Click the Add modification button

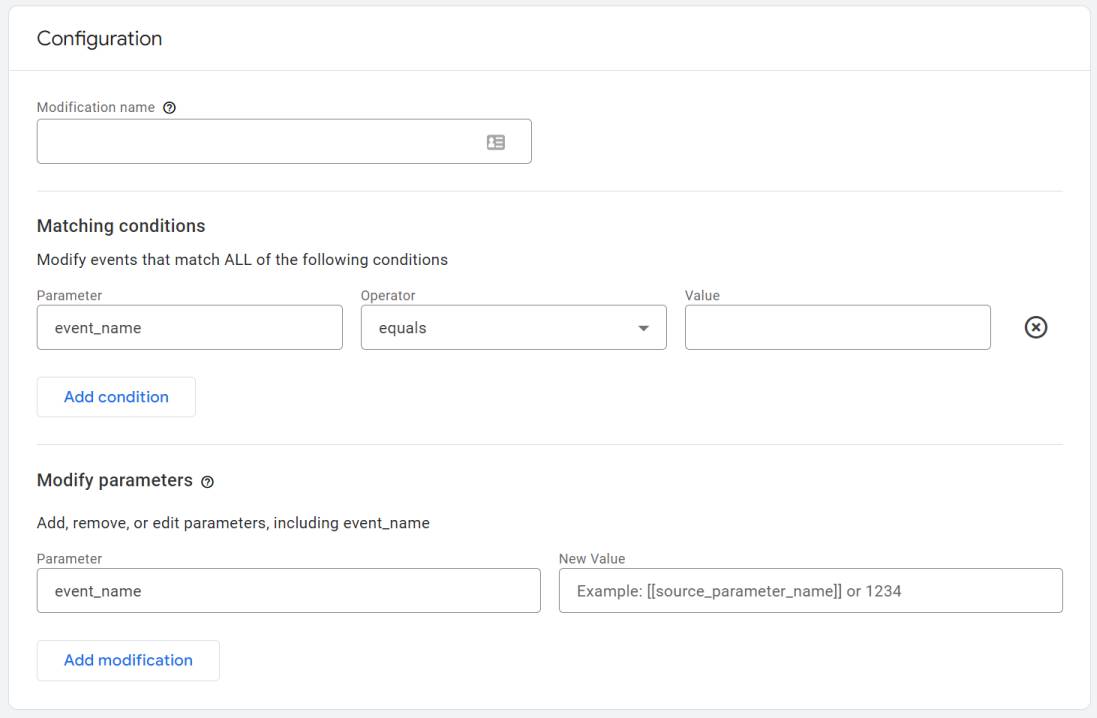pyautogui.click(x=128, y=660)
